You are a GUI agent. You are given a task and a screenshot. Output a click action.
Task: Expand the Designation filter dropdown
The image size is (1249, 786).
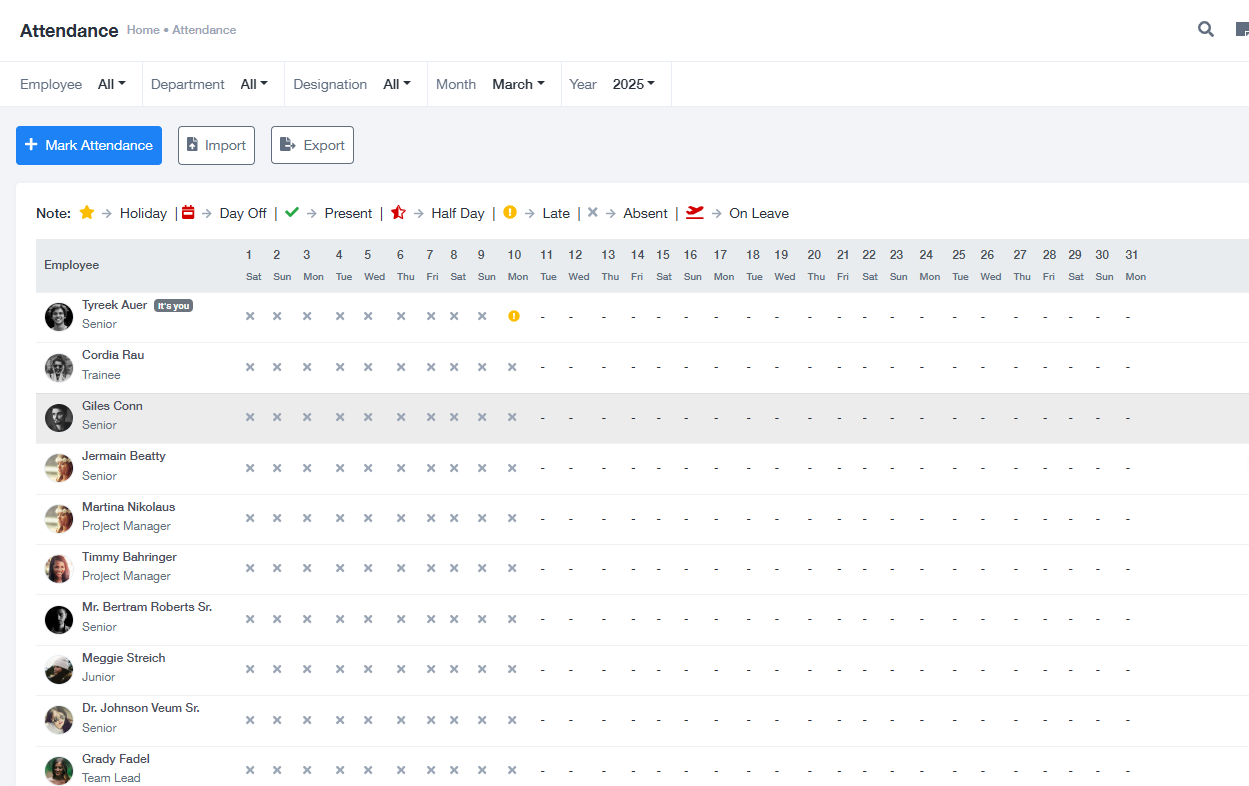tap(397, 84)
